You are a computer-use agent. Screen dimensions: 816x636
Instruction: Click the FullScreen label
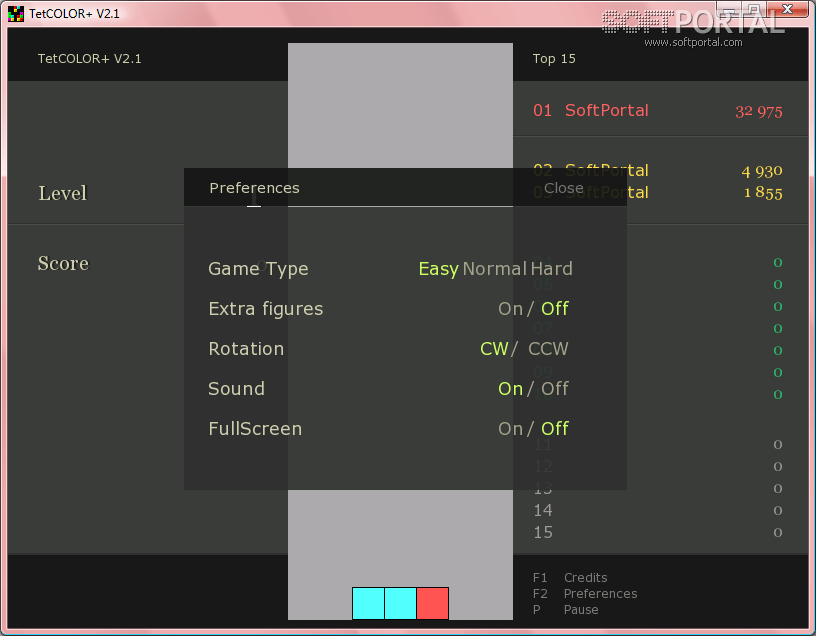point(255,429)
